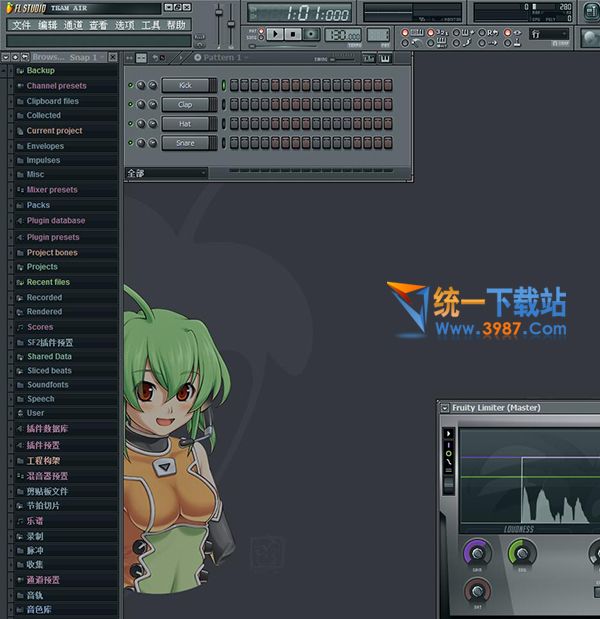
Task: Toggle the countdown 3-2-1 option
Action: [x=431, y=33]
